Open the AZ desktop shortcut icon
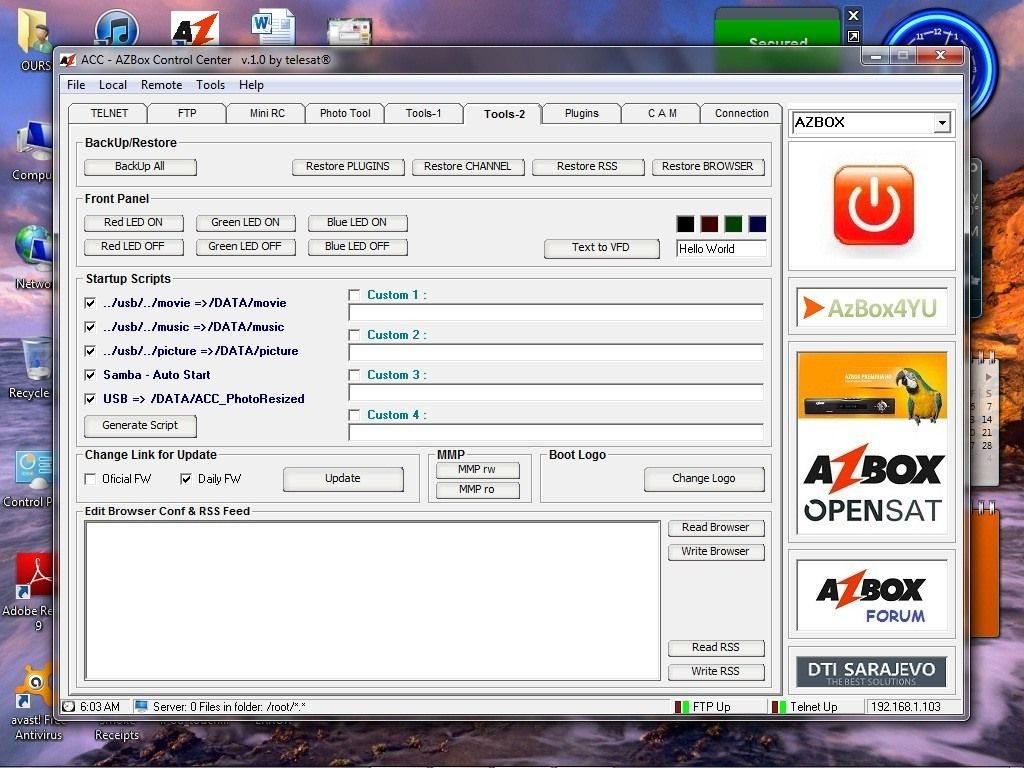Screen dimensions: 1024x768 click(195, 29)
